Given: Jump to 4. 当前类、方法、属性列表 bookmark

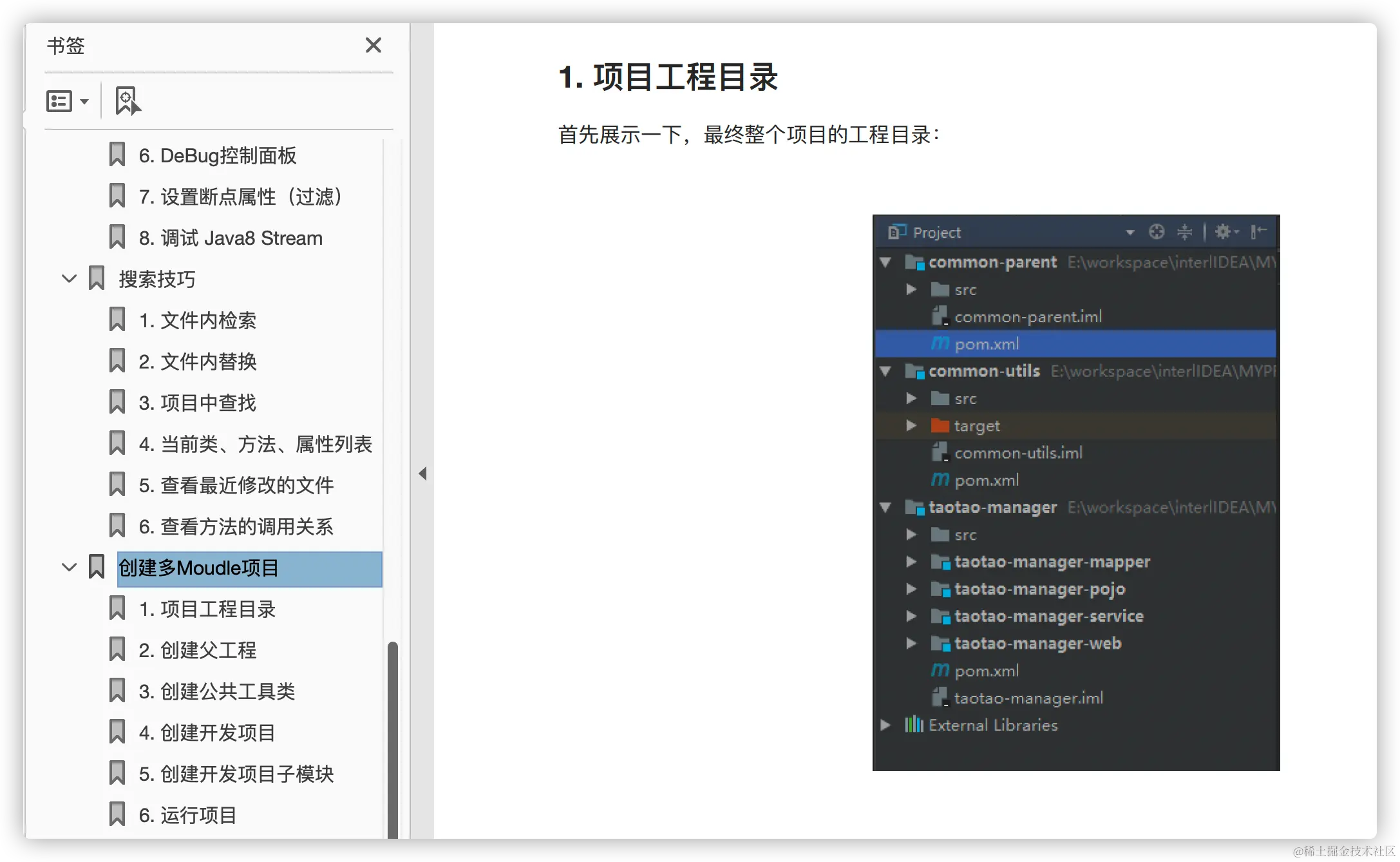Looking at the screenshot, I should click(x=255, y=444).
